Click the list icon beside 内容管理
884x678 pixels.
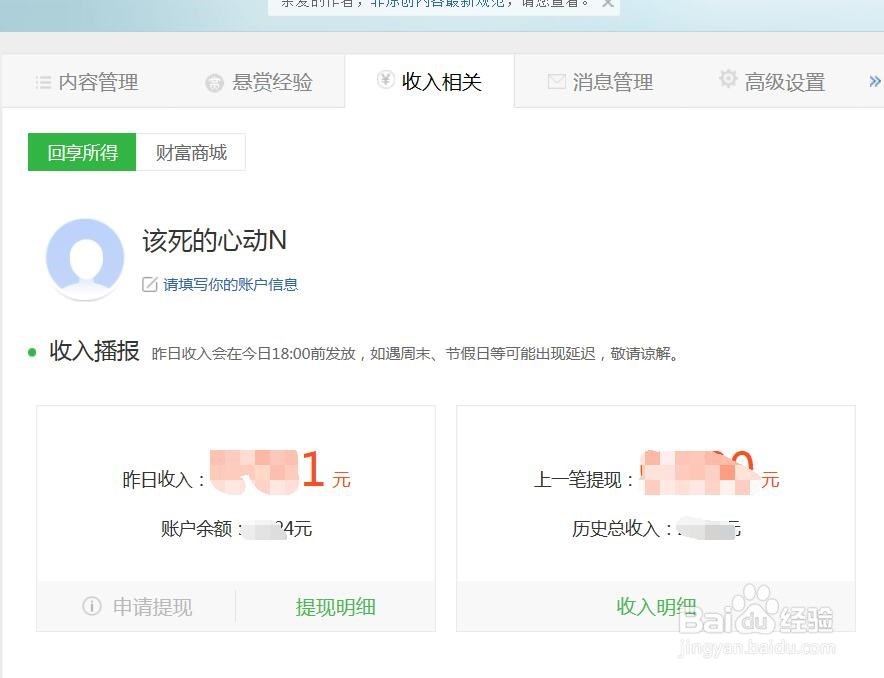[44, 82]
